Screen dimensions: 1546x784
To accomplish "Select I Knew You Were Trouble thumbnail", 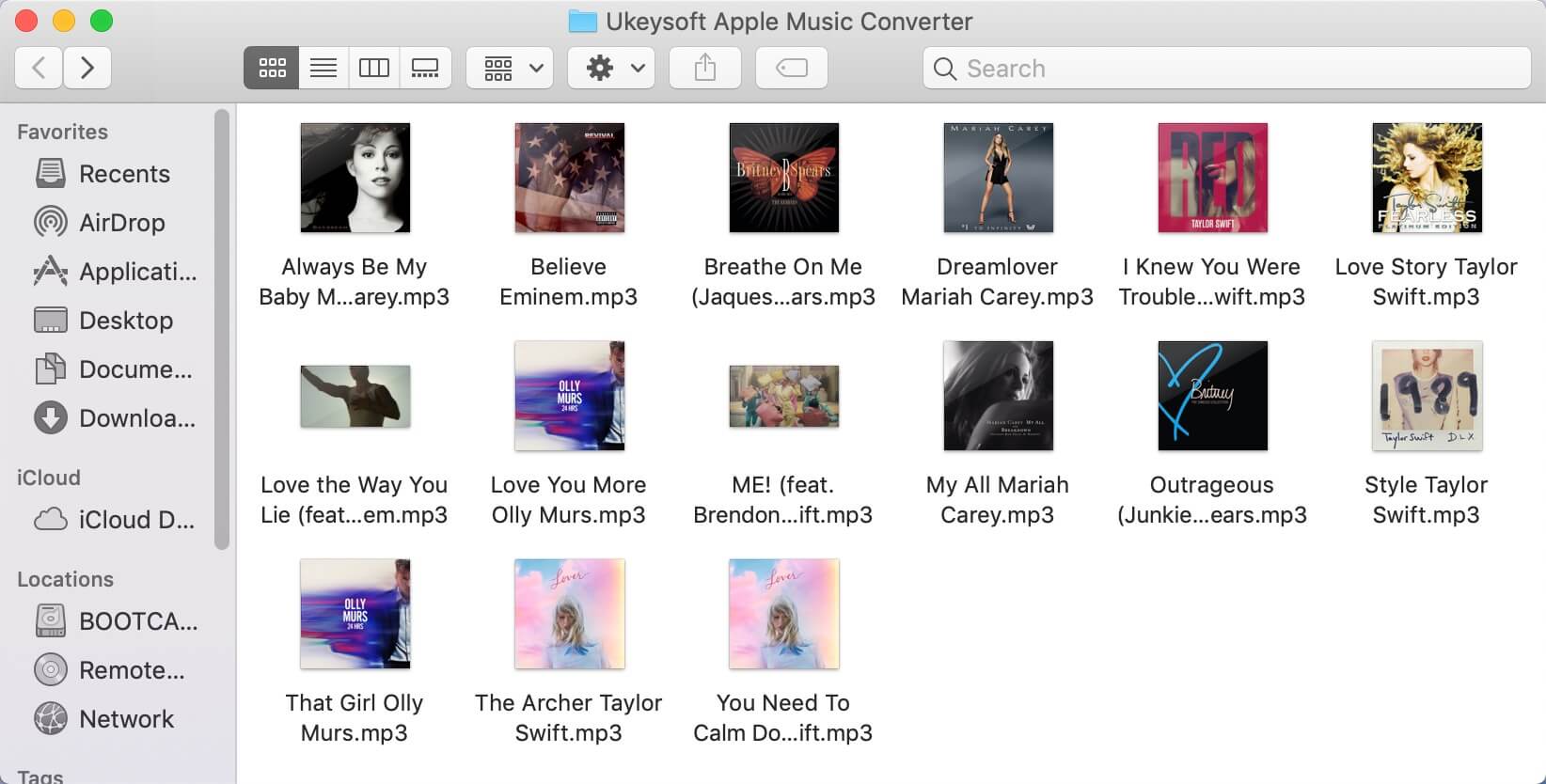I will (1213, 178).
